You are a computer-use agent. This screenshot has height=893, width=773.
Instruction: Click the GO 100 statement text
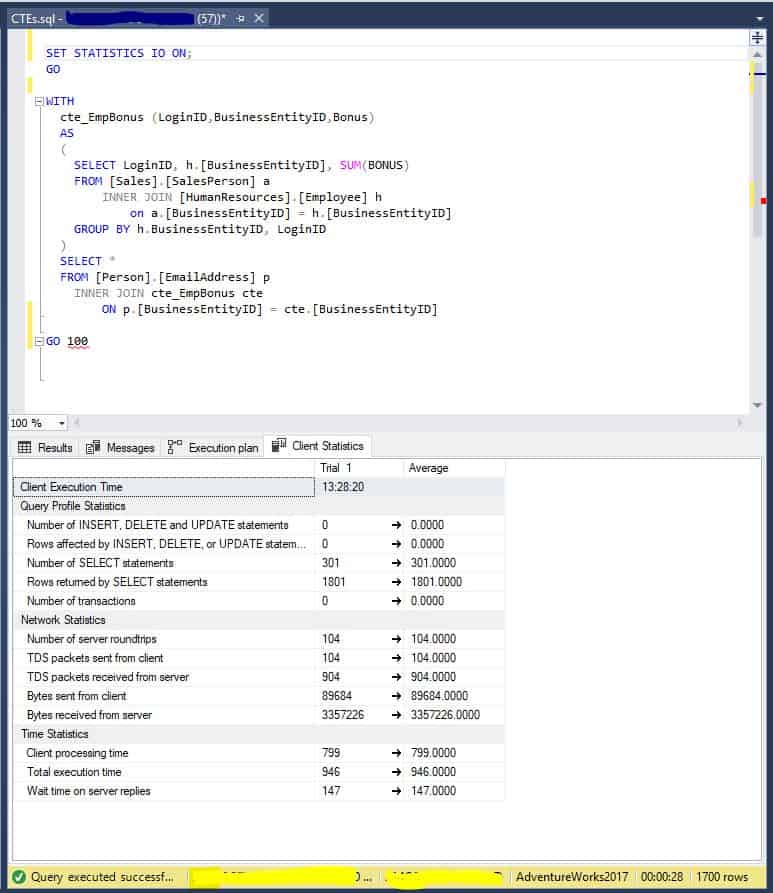coord(67,341)
